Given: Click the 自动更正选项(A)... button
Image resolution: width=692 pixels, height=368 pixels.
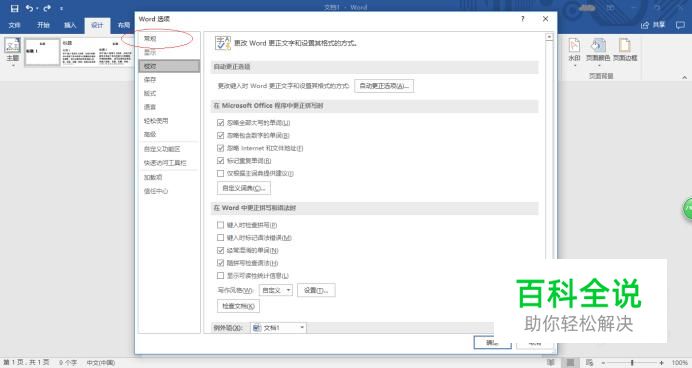Looking at the screenshot, I should 384,86.
